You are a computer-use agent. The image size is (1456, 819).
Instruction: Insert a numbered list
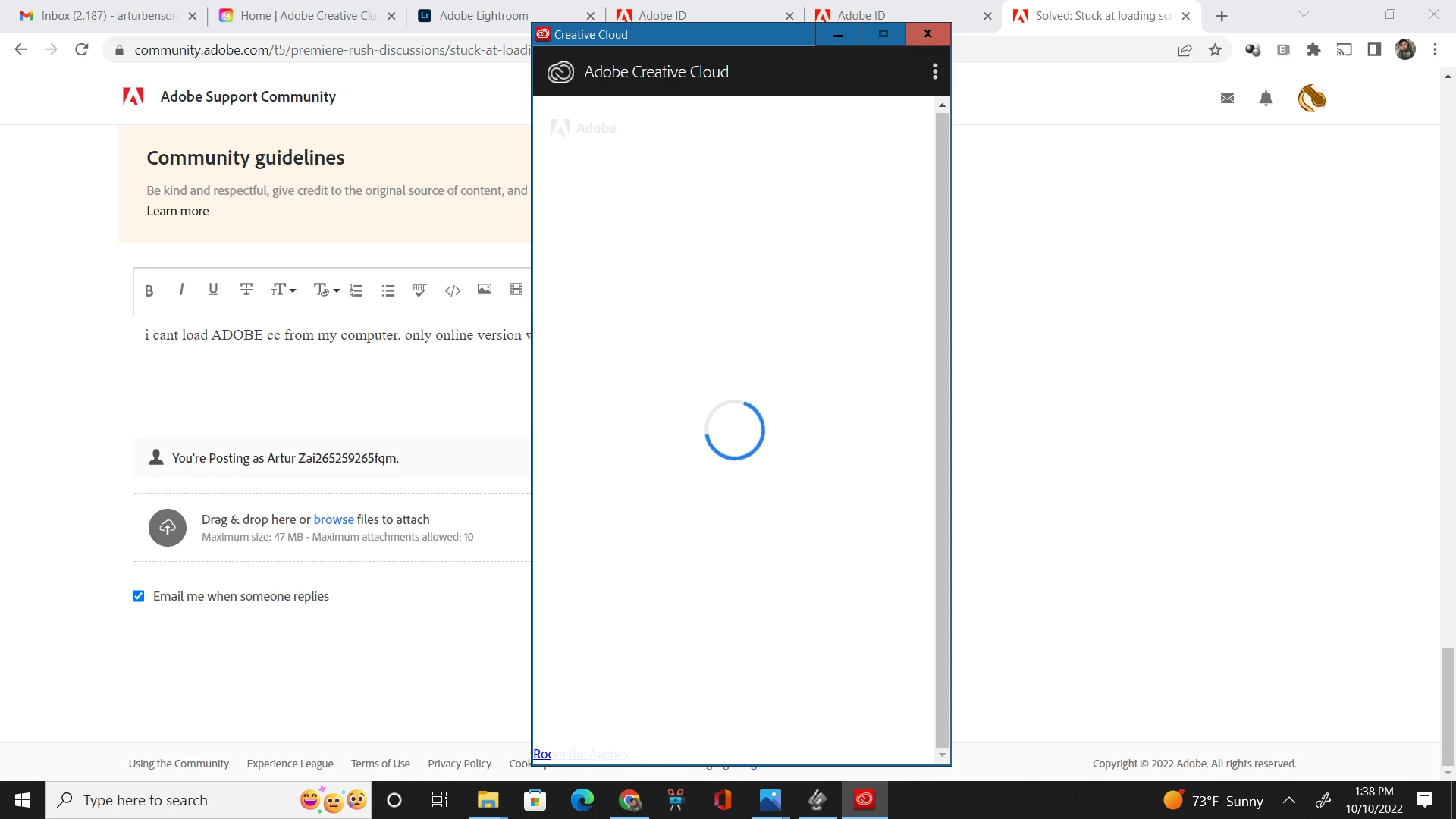coord(356,290)
